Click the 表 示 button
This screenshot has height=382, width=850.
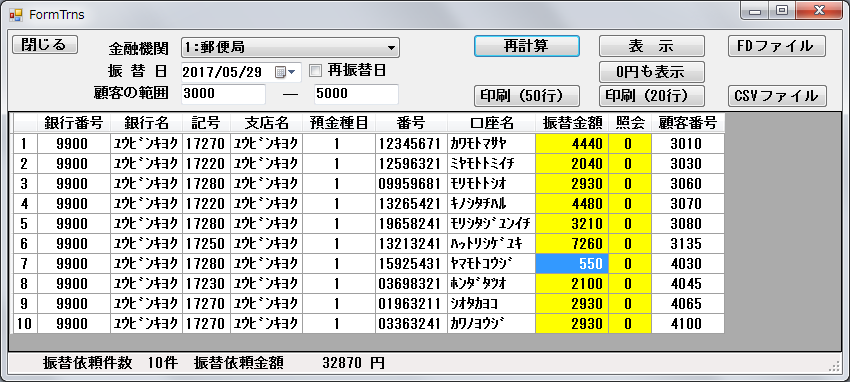652,46
